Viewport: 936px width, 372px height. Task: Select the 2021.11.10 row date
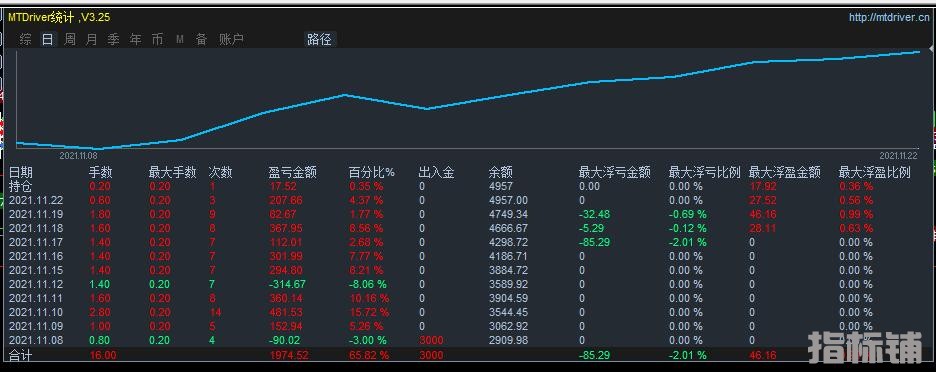coord(36,312)
